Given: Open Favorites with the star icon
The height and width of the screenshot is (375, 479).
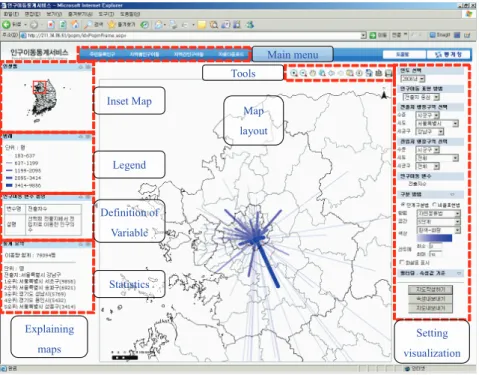Looking at the screenshot, I should (x=122, y=25).
